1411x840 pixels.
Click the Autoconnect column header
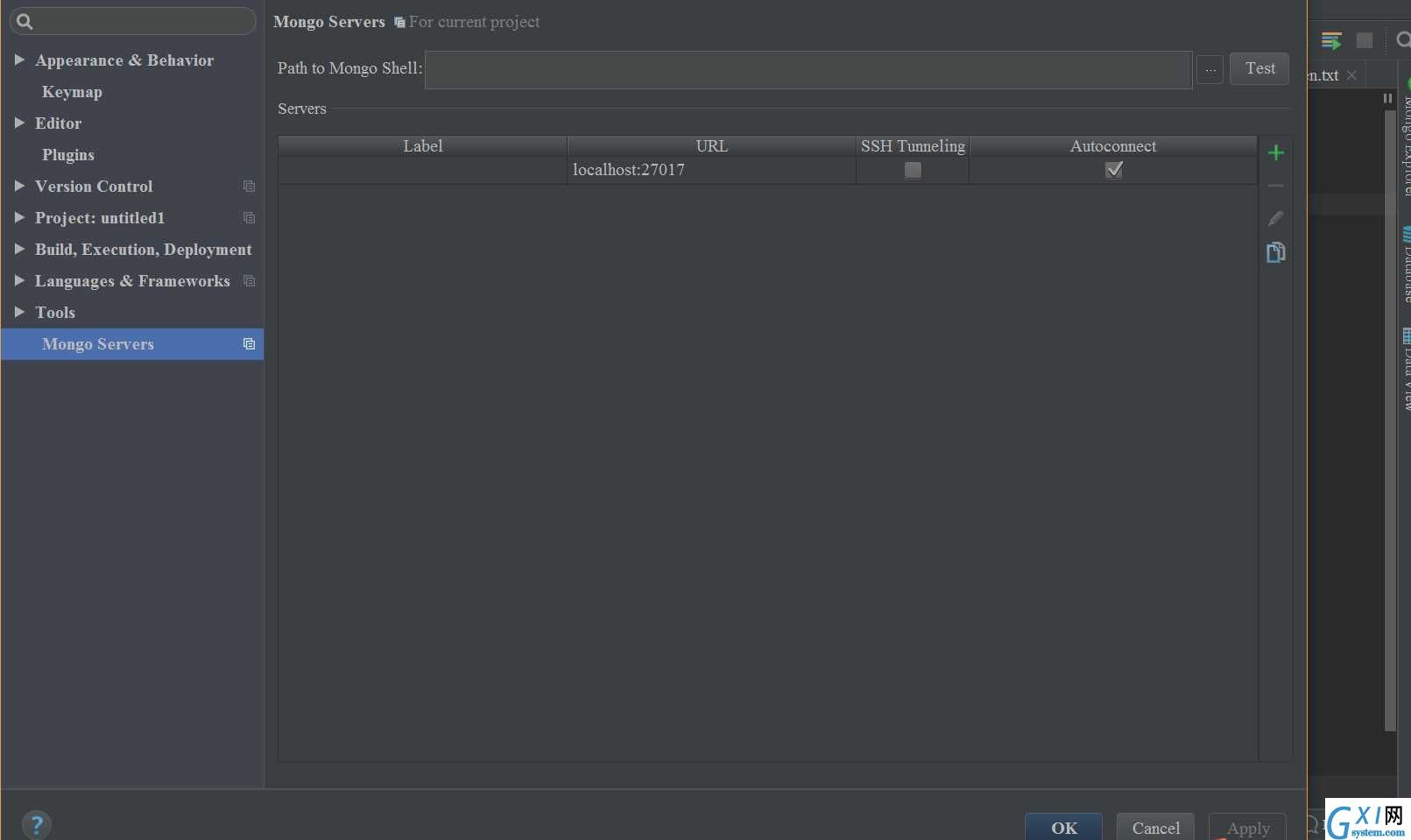pyautogui.click(x=1113, y=146)
